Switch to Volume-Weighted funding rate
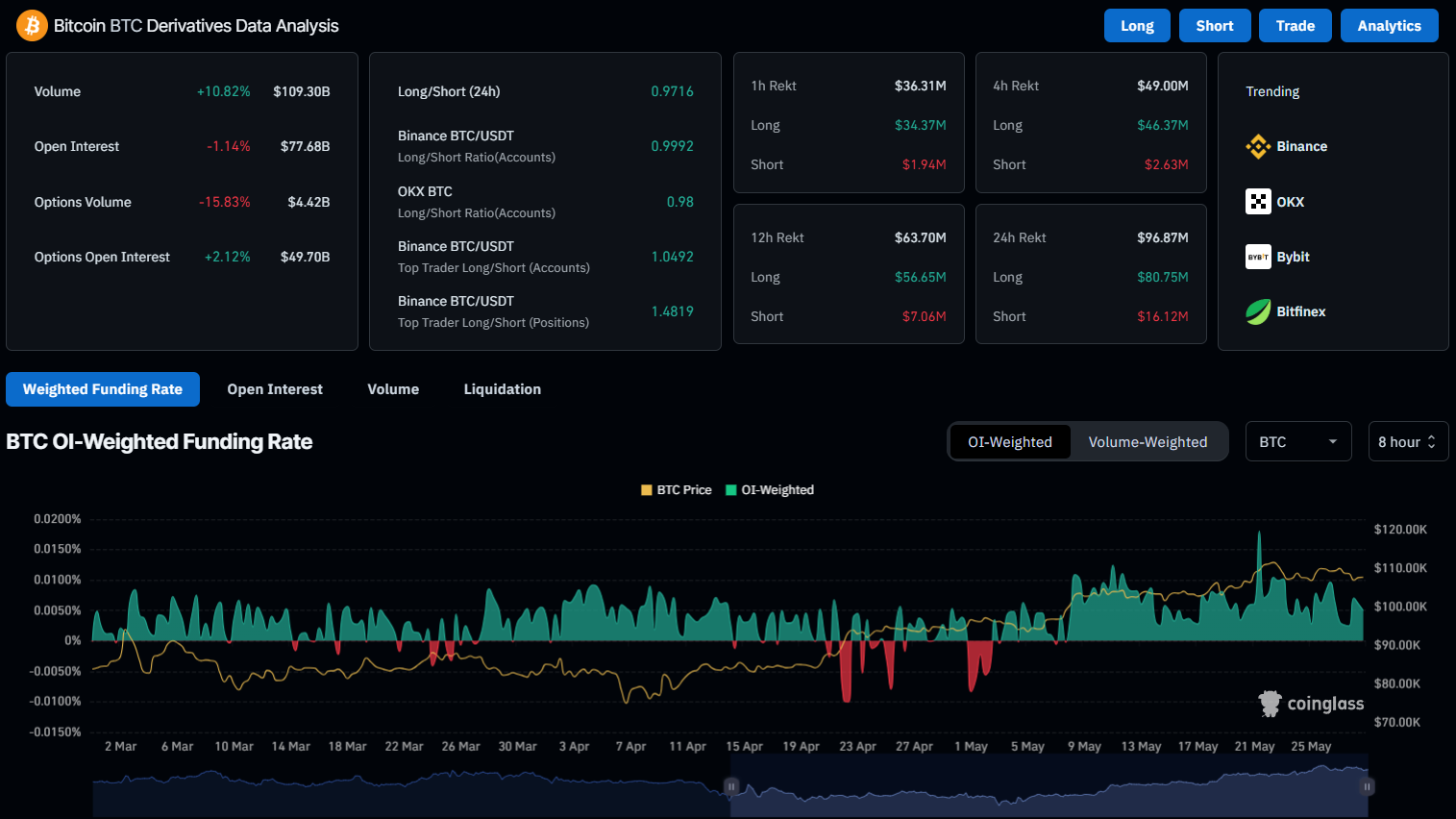Viewport: 1456px width, 819px height. 1148,442
